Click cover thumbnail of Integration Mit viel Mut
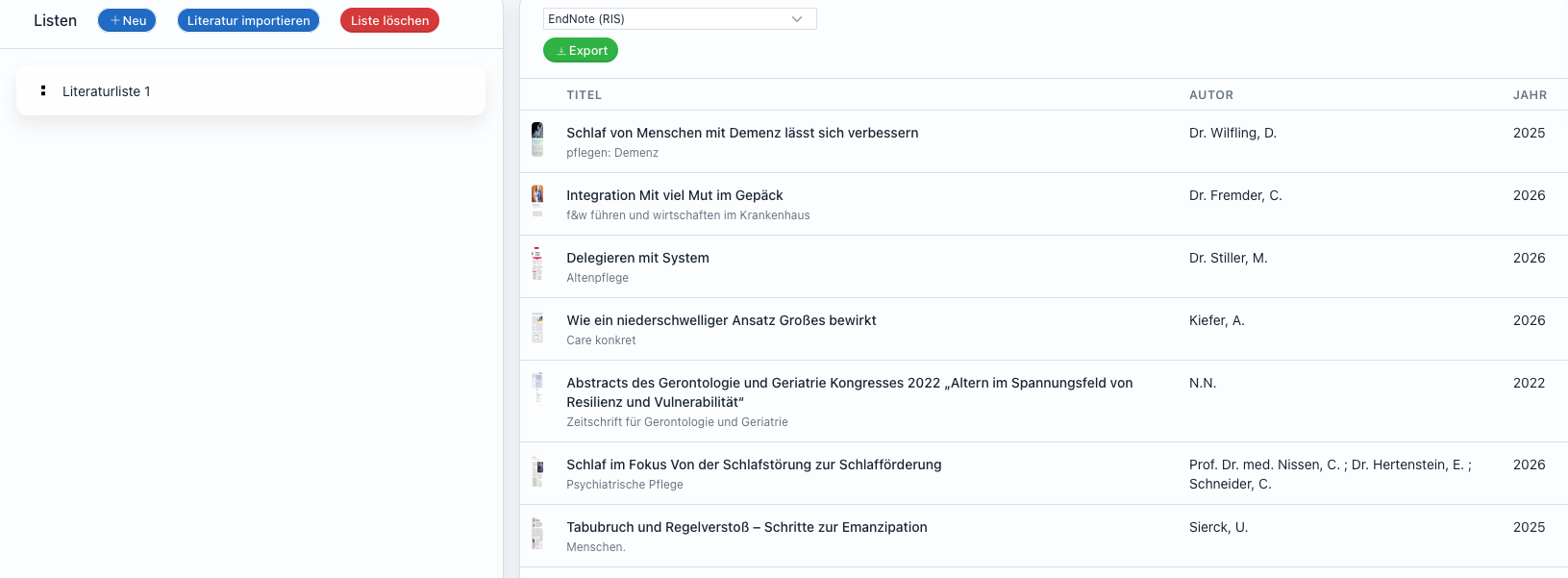This screenshot has width=1568, height=578. click(537, 201)
